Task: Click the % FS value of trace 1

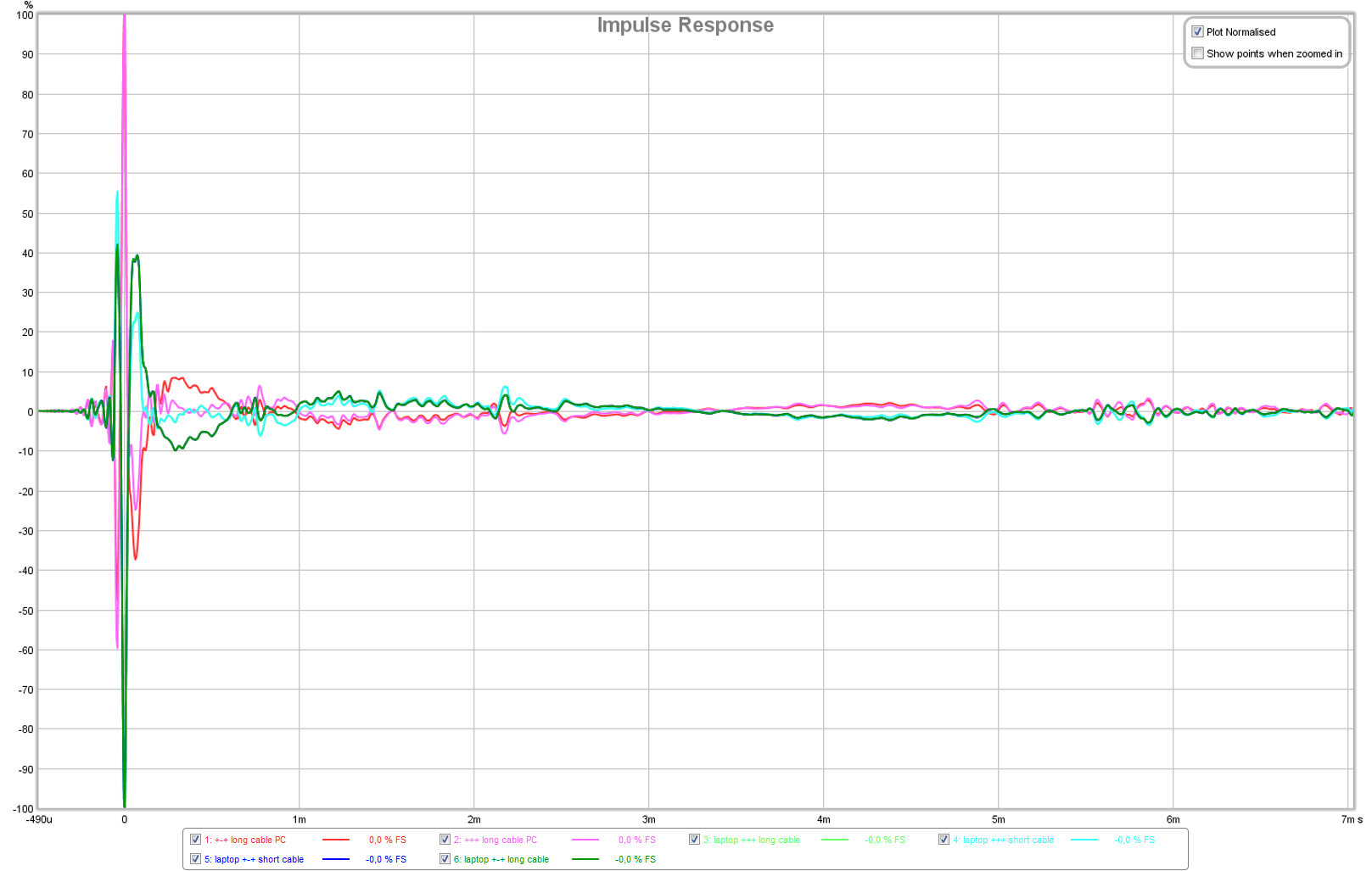Action: coord(388,840)
